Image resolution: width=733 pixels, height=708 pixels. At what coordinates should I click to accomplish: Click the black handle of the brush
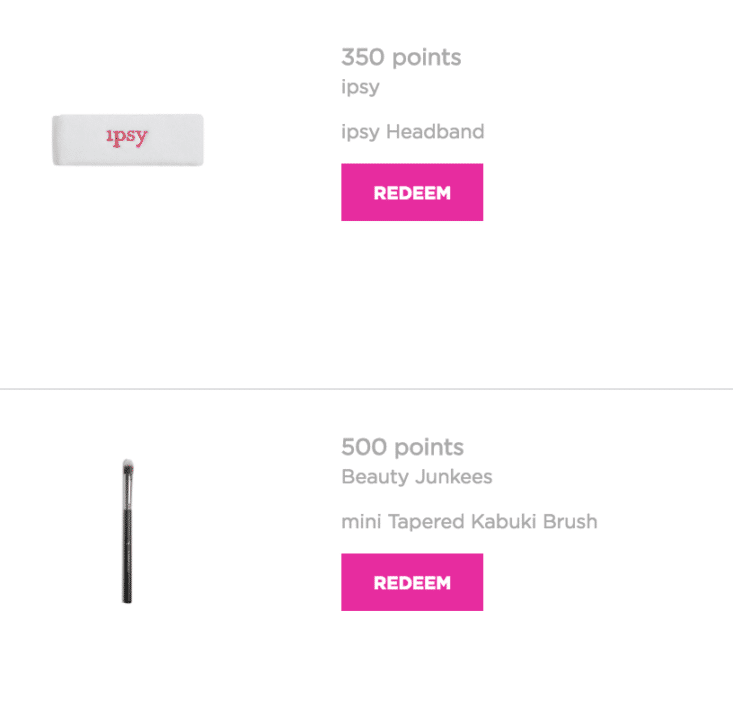(x=127, y=556)
